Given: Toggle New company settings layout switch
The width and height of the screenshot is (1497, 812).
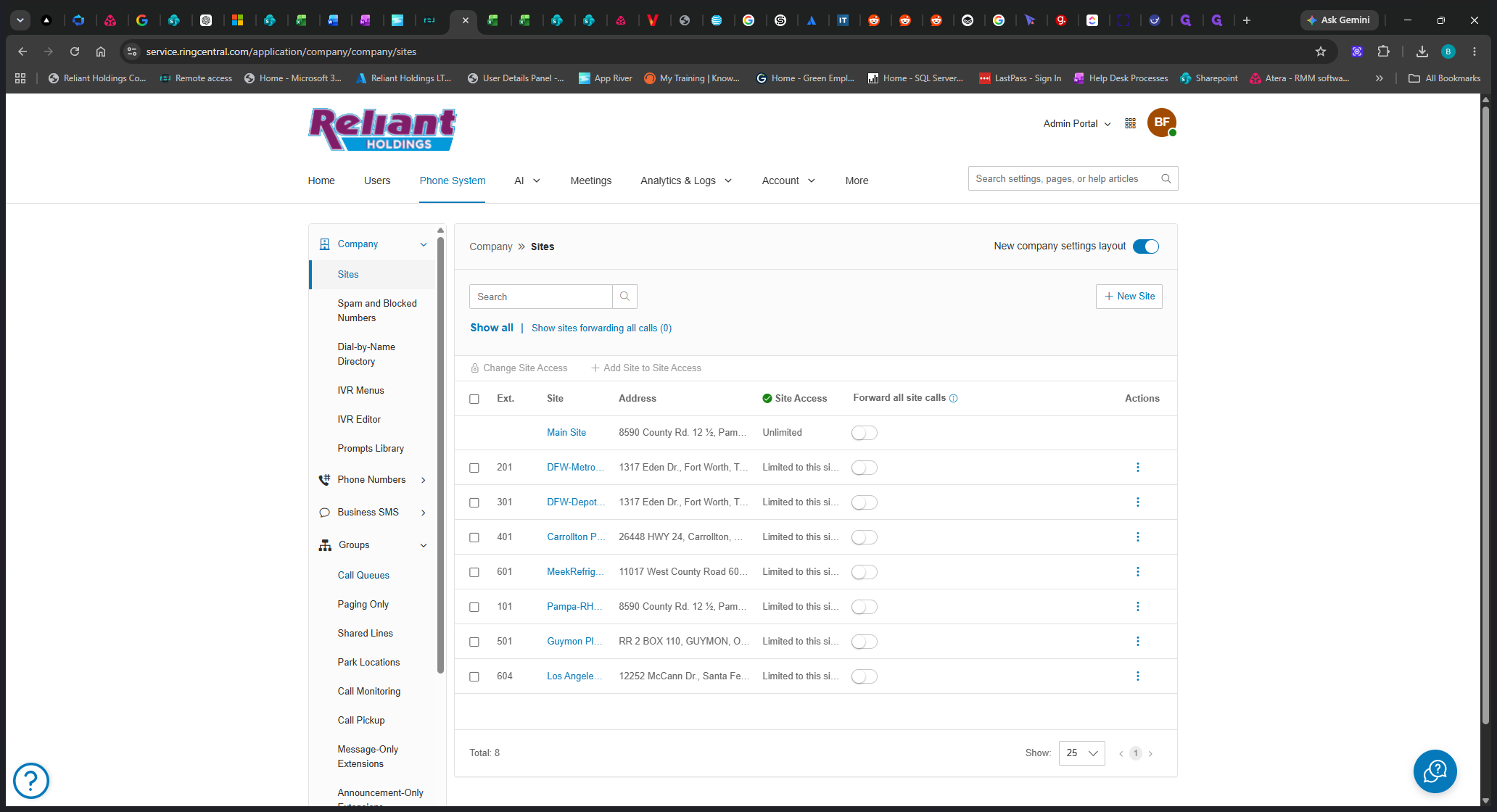Looking at the screenshot, I should pyautogui.click(x=1146, y=246).
